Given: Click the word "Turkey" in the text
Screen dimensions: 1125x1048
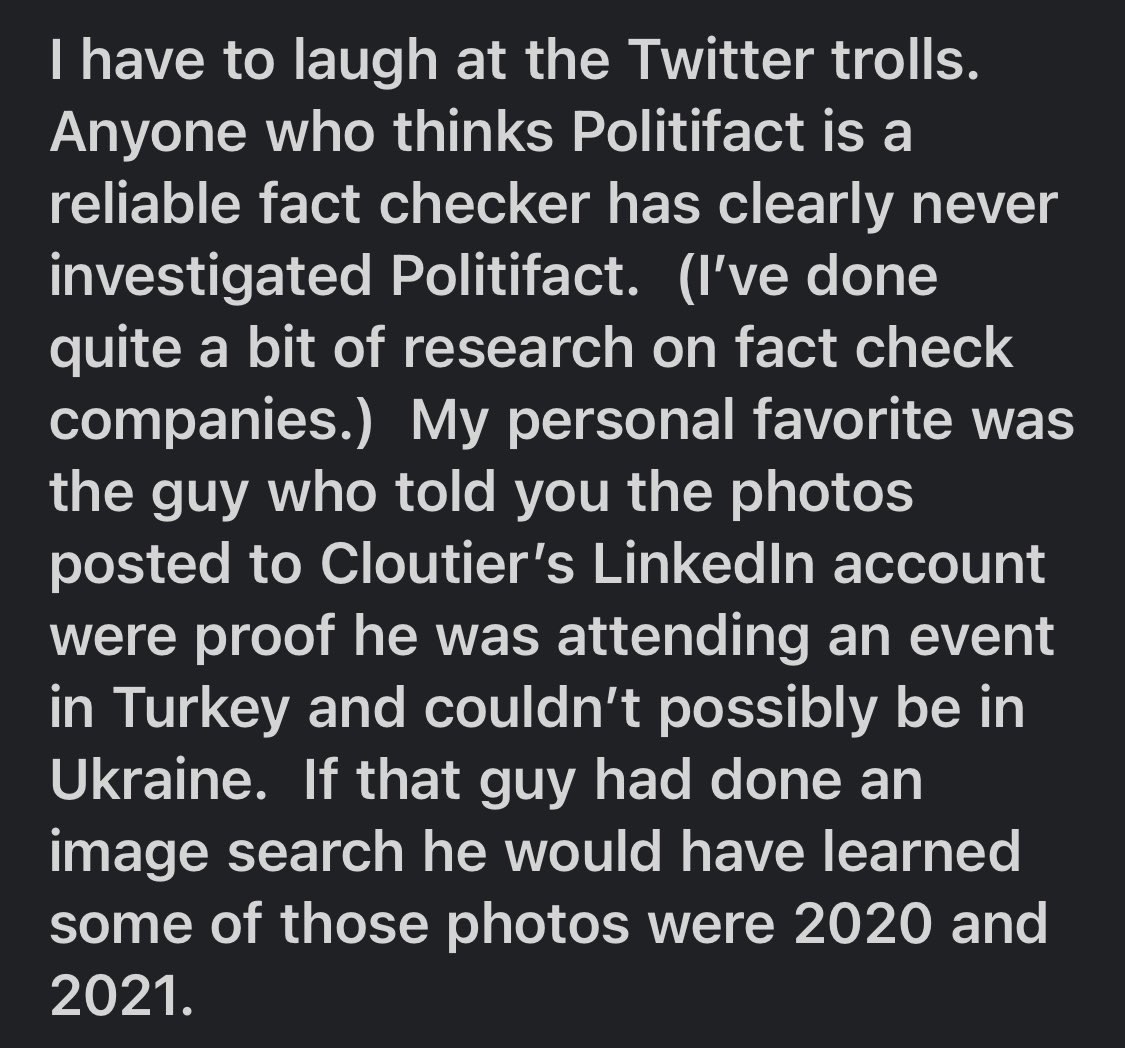Looking at the screenshot, I should pyautogui.click(x=200, y=709).
